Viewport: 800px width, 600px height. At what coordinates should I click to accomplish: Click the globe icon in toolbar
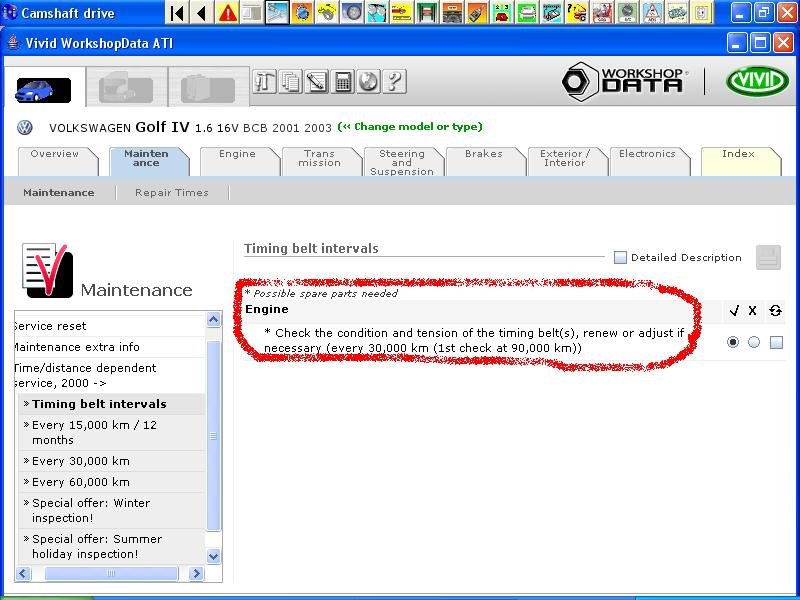368,82
